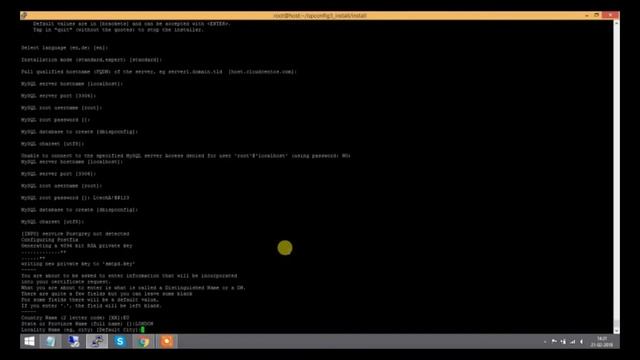The height and width of the screenshot is (360, 640).
Task: Open the Action Center flag icon
Action: (554, 342)
